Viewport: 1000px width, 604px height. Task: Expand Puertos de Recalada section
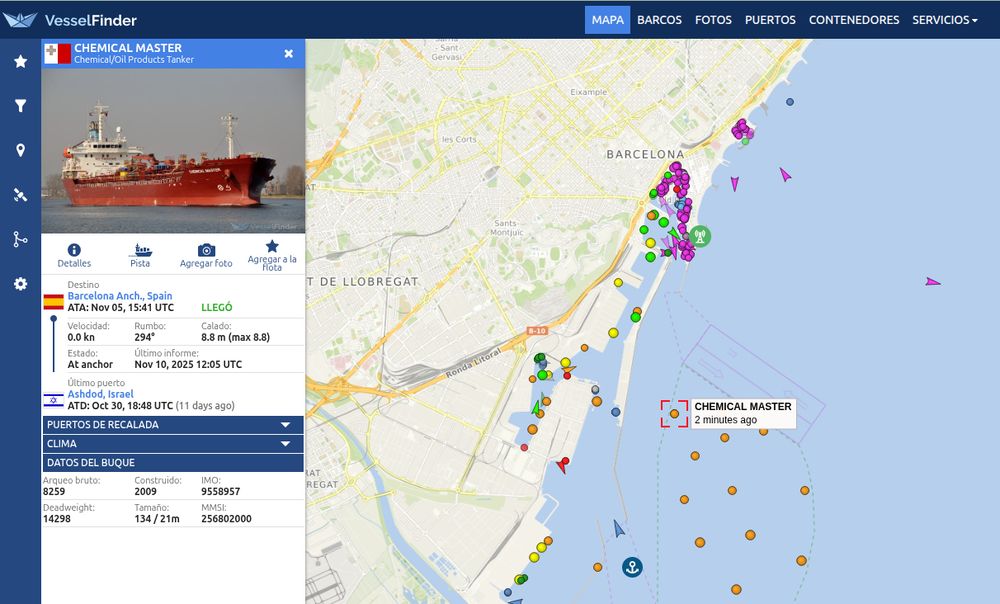pyautogui.click(x=173, y=425)
